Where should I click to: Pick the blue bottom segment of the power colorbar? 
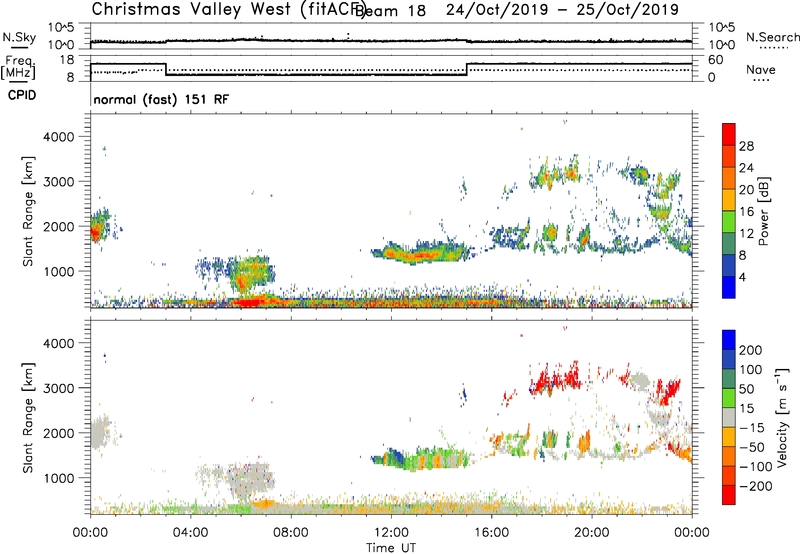tap(729, 287)
